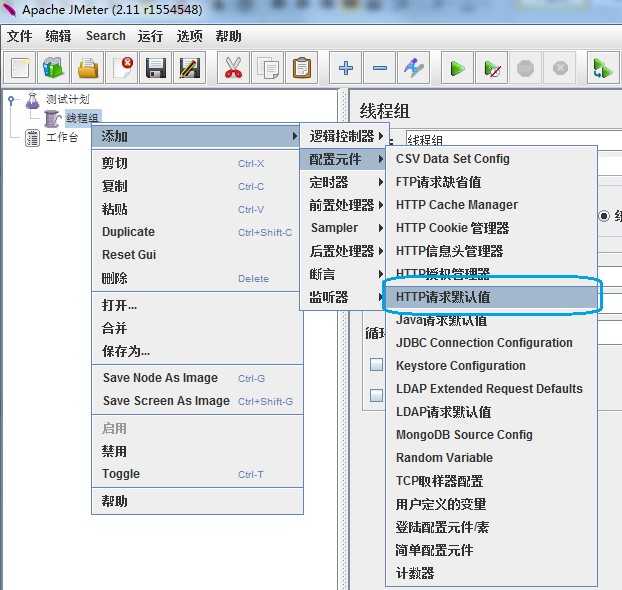Expand the 定时器 submenu
622x590 pixels.
344,182
